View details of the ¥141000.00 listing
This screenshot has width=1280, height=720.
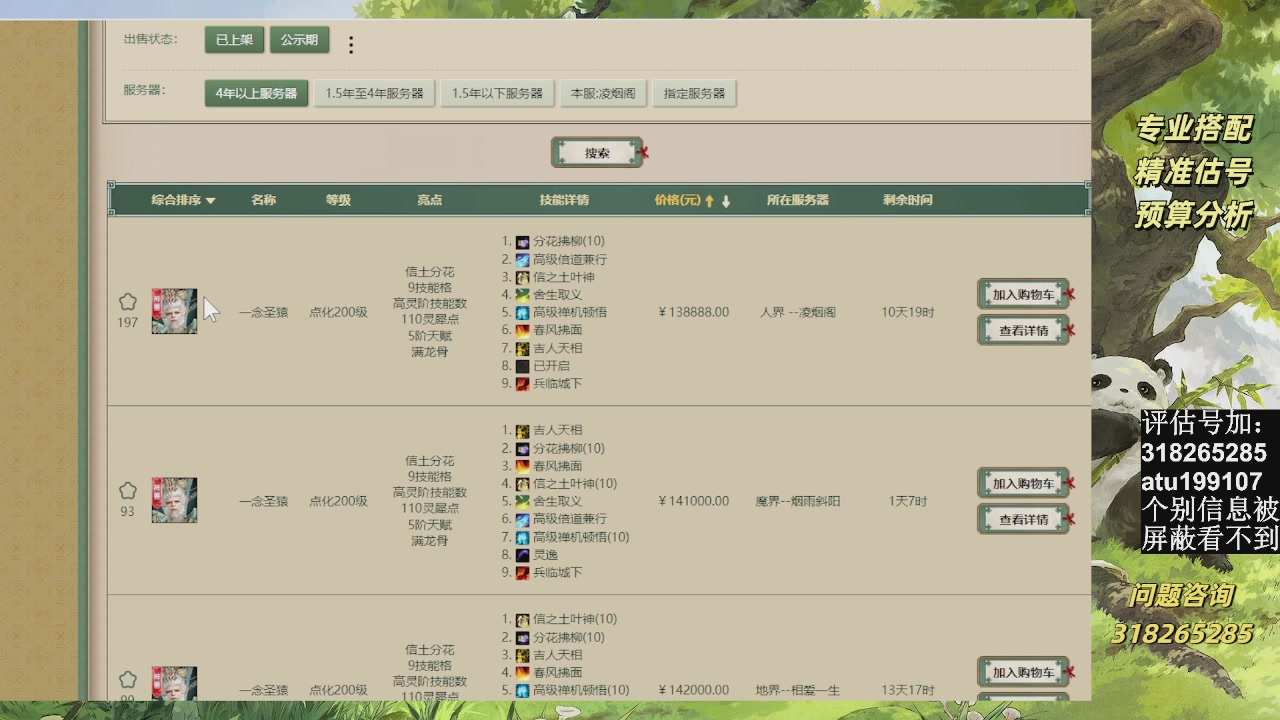[1023, 520]
